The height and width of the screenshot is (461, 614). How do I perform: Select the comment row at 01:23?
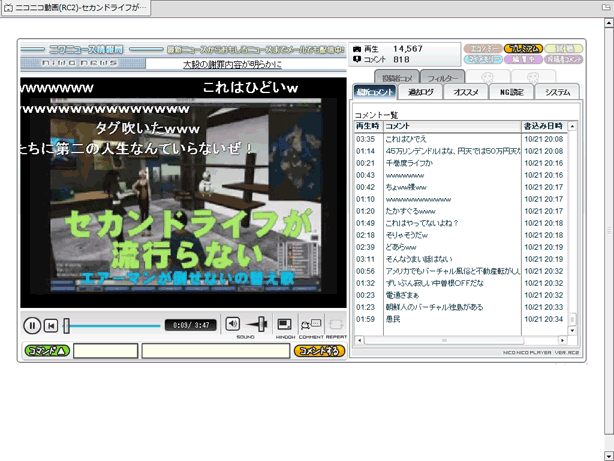pyautogui.click(x=460, y=307)
